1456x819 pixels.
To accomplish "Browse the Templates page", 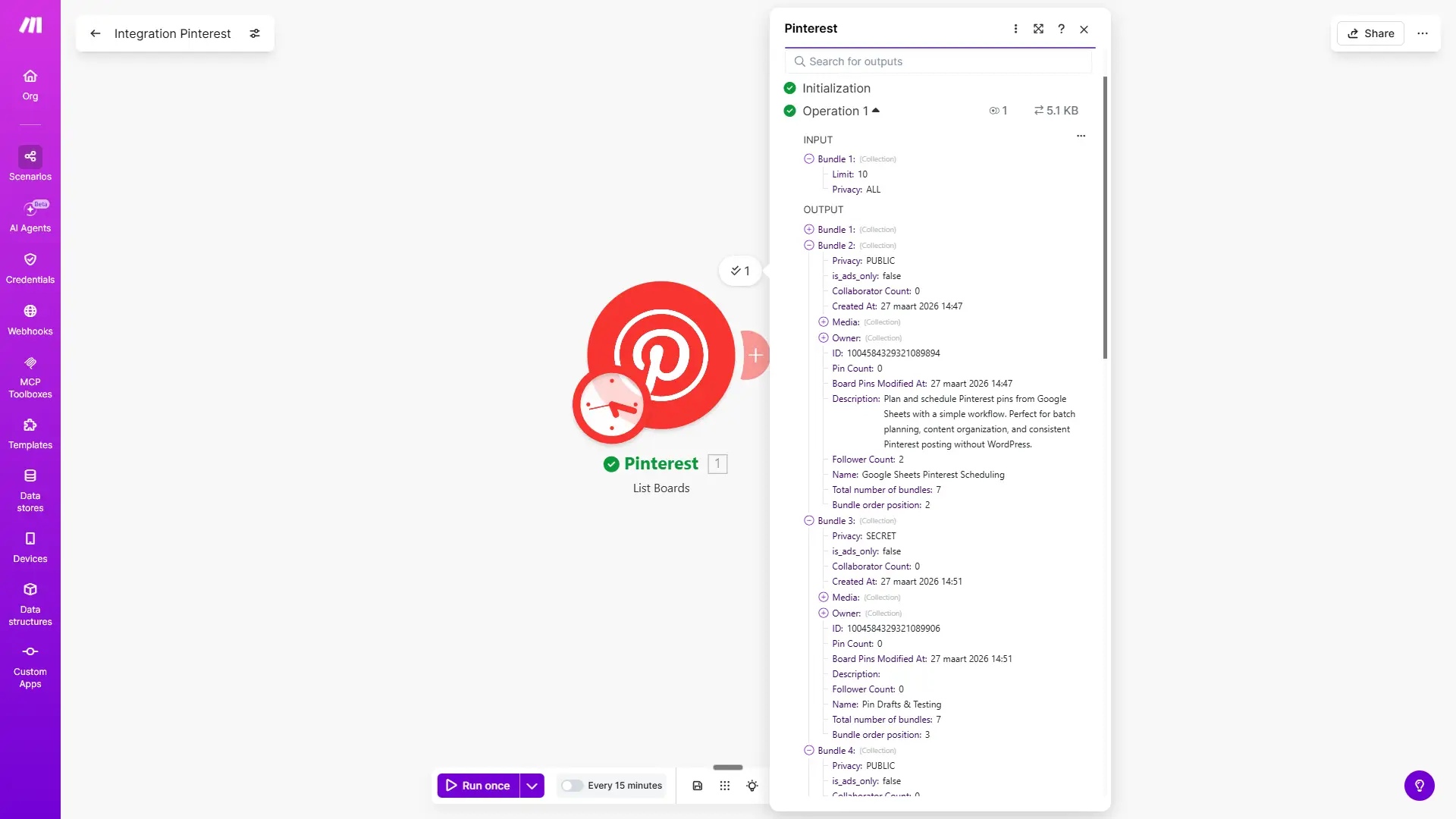I will [x=30, y=434].
